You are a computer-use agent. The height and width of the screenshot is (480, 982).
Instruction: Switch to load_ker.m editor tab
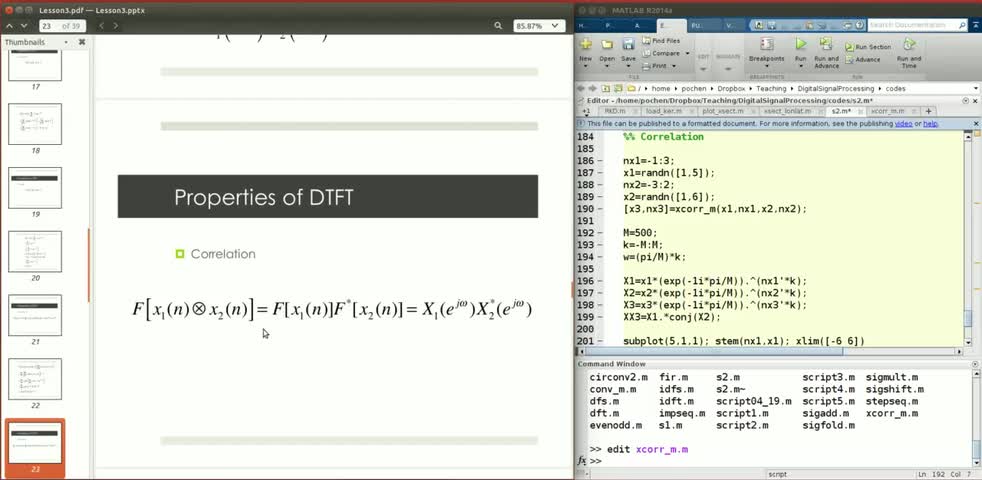coord(667,111)
